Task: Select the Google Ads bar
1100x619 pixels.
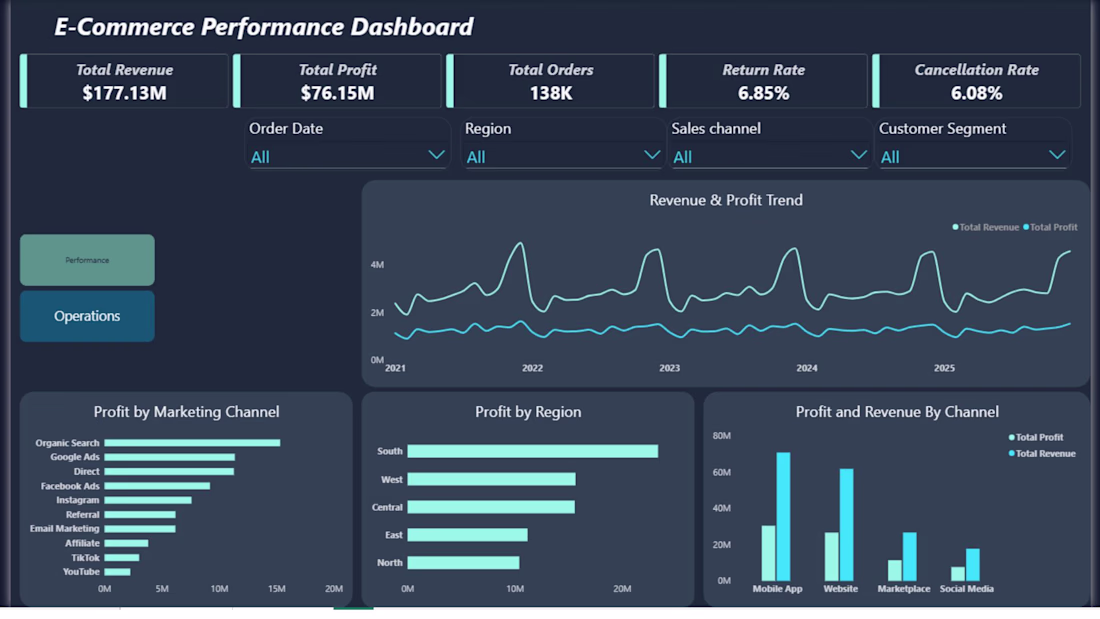Action: 170,458
